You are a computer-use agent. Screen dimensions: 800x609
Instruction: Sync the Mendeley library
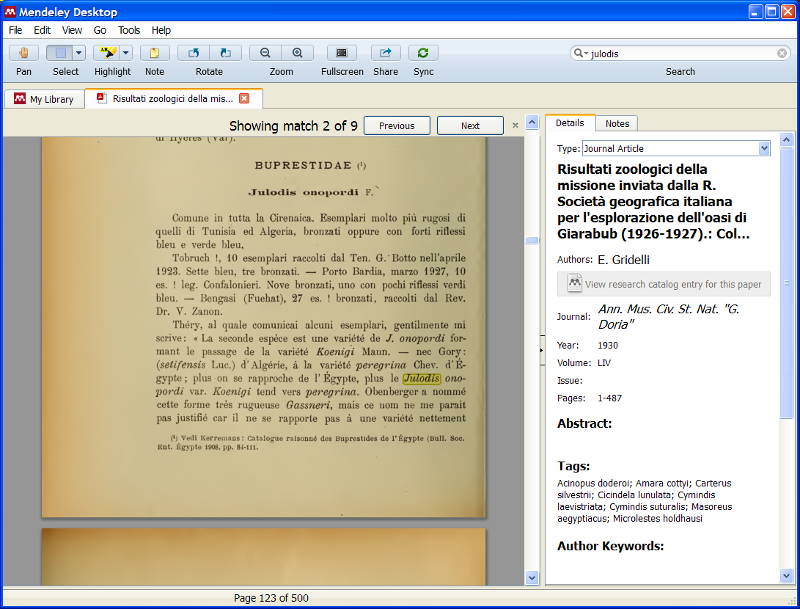423,53
